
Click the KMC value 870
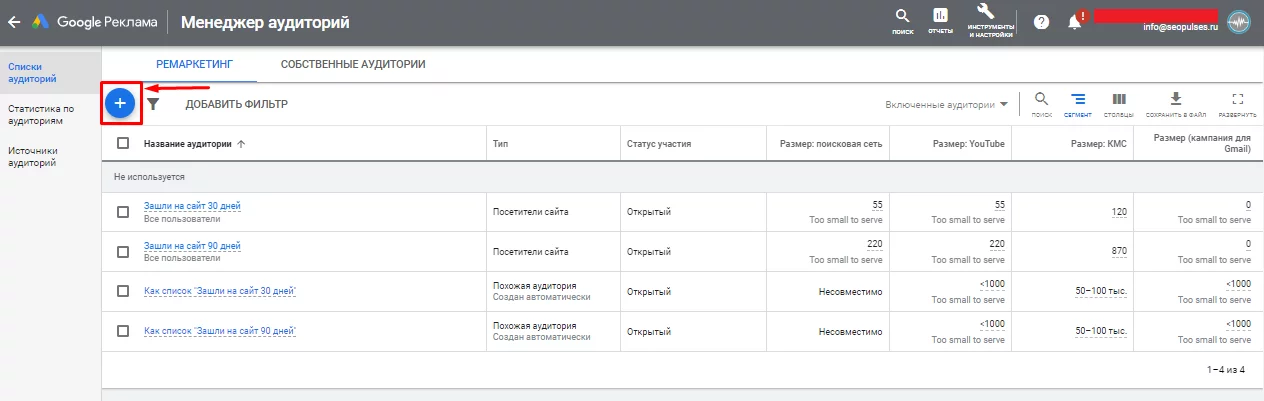[x=1119, y=252]
